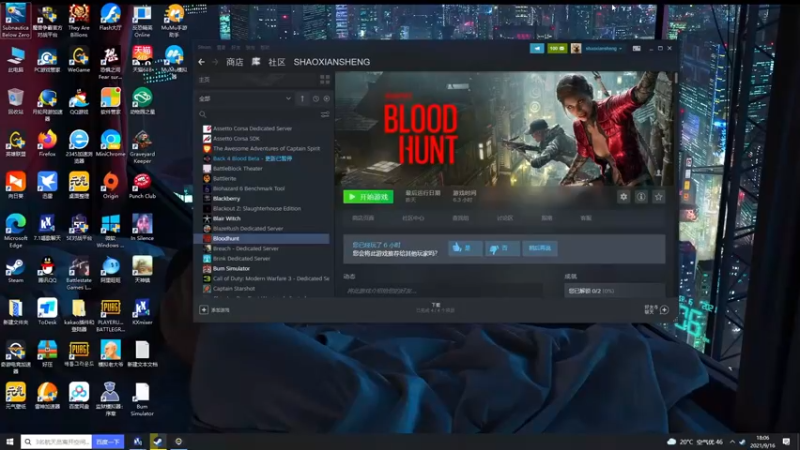Select Biohazard 6 Benchmark Tool
800x450 pixels.
pos(249,188)
